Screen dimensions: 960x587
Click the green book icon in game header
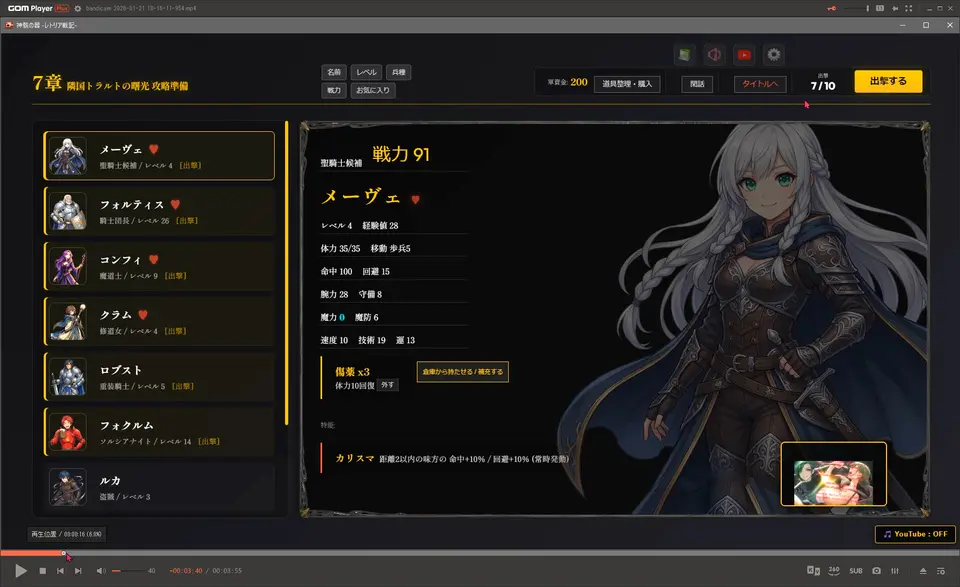point(685,54)
